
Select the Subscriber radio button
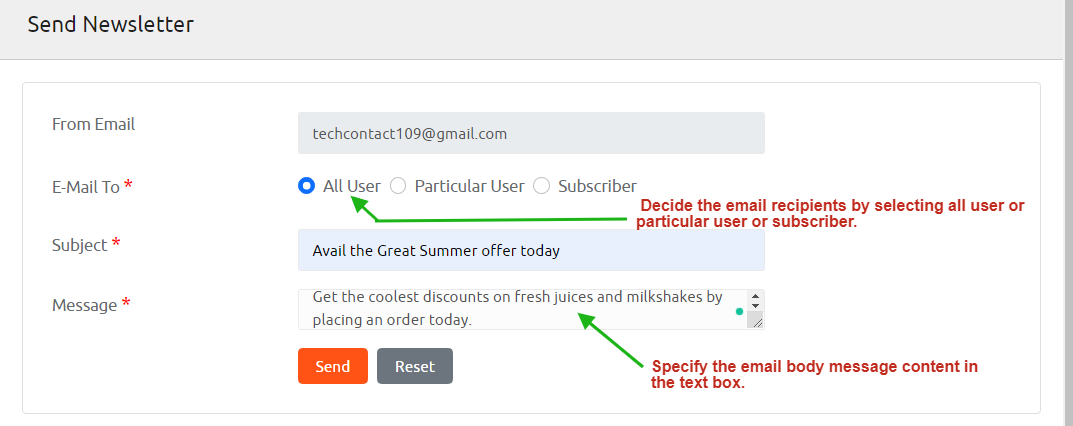(x=542, y=186)
